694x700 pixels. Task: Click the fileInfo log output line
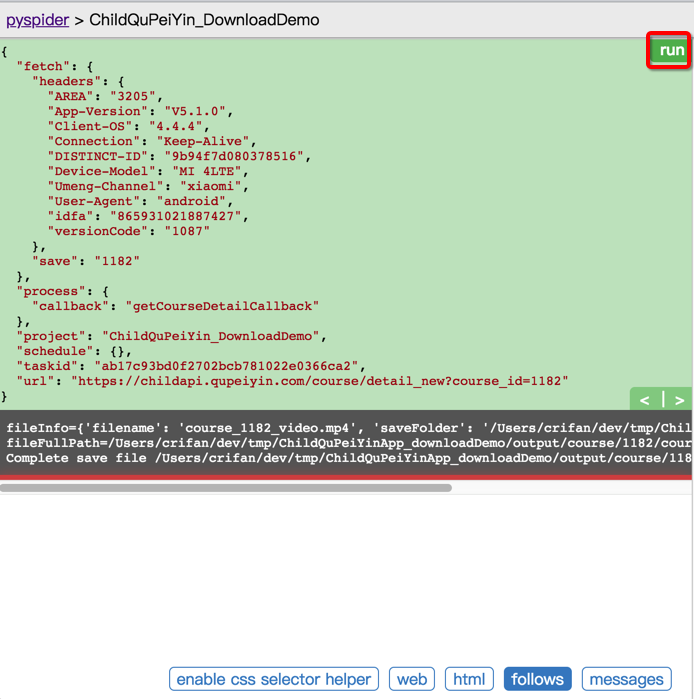(348, 428)
